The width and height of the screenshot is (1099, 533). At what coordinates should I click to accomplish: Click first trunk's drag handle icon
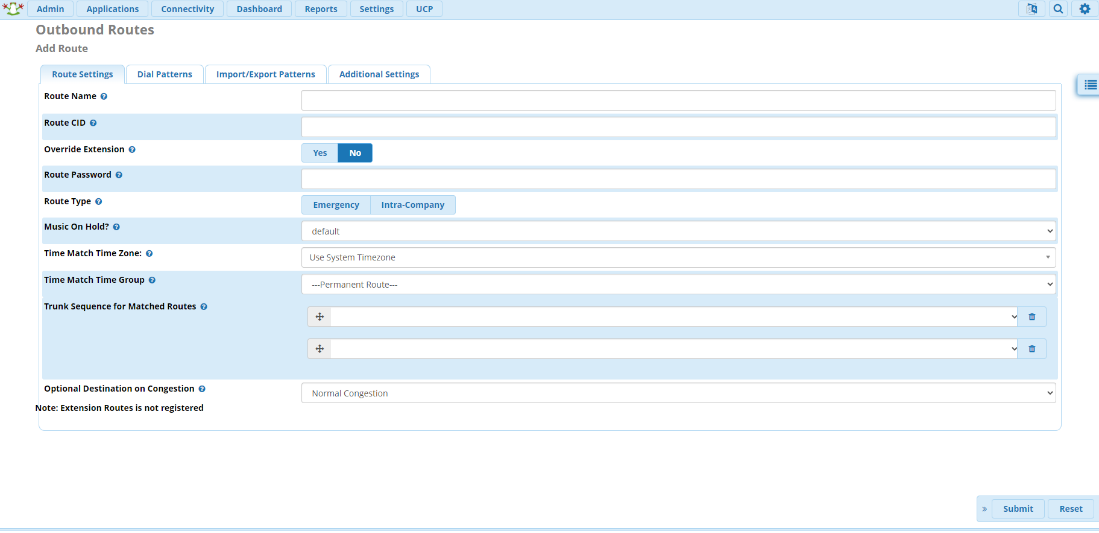[319, 317]
